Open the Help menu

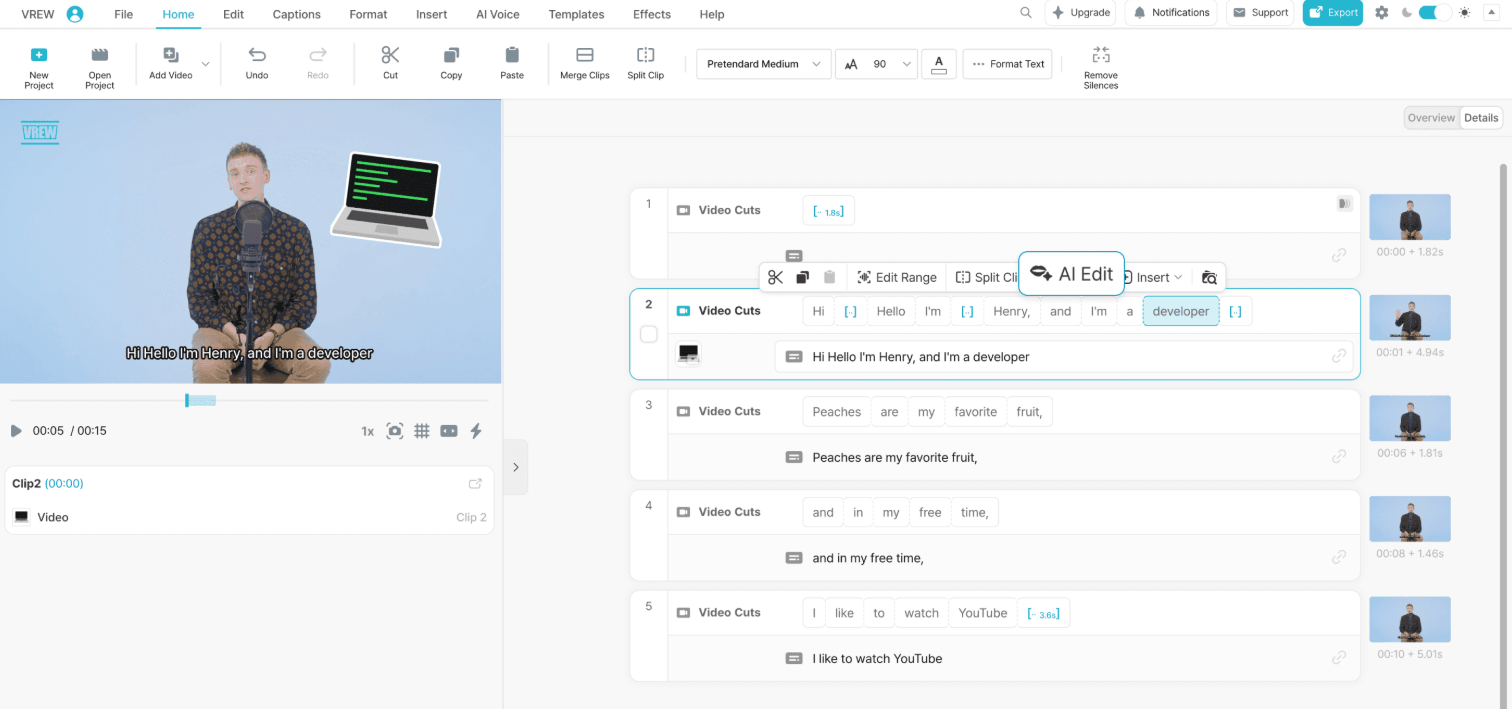click(712, 14)
